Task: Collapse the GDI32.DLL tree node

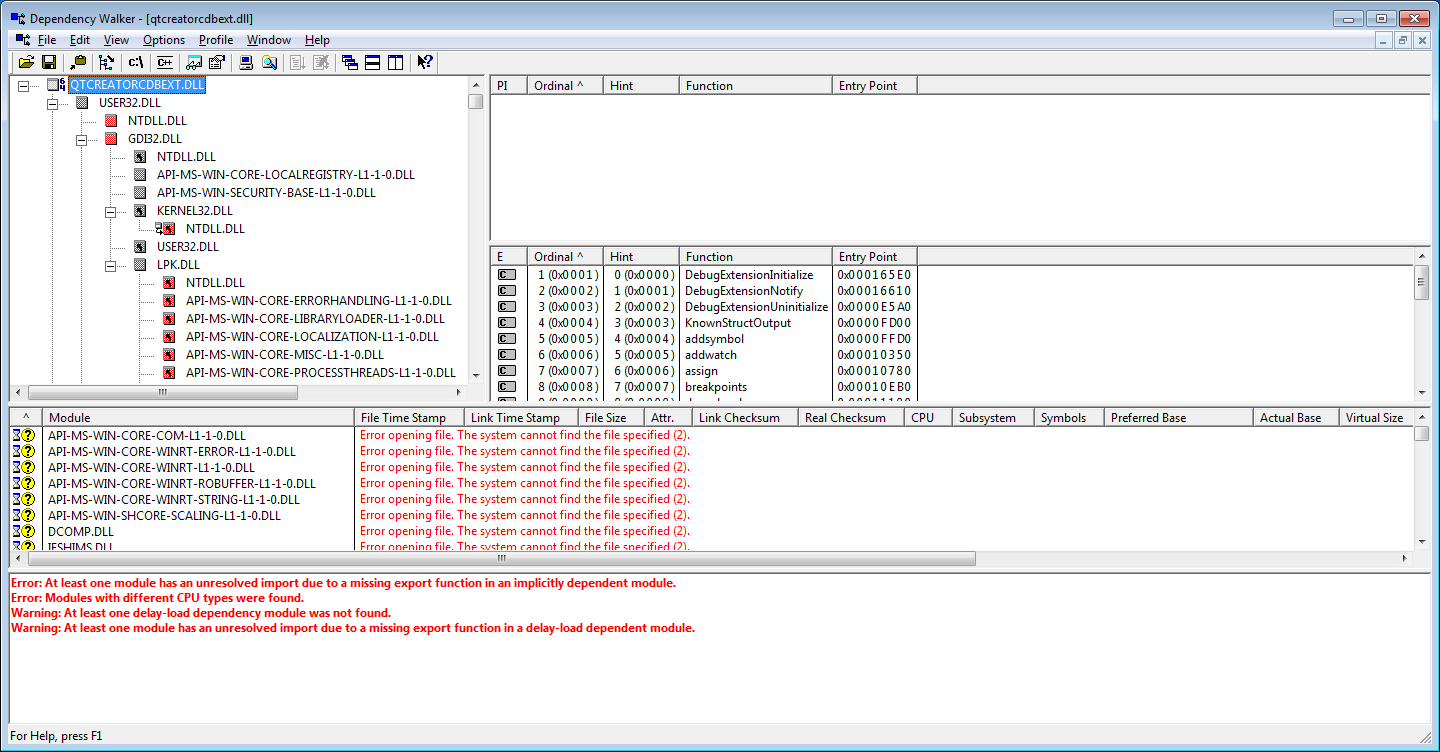Action: [x=82, y=139]
